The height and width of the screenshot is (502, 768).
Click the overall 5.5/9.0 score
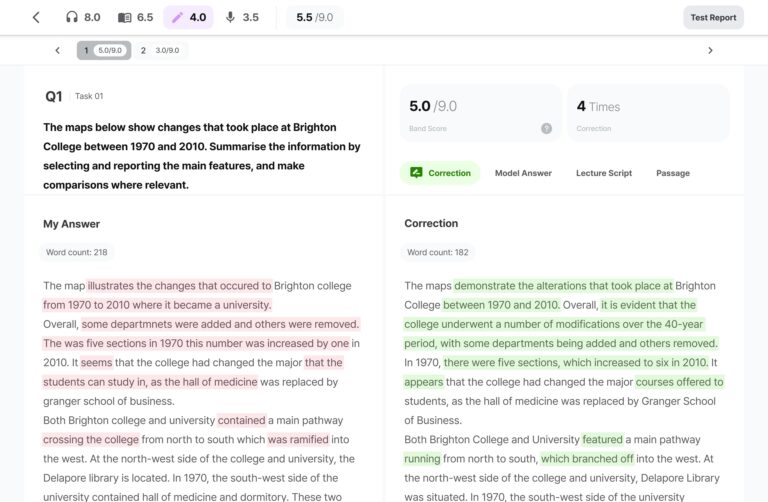(x=314, y=17)
